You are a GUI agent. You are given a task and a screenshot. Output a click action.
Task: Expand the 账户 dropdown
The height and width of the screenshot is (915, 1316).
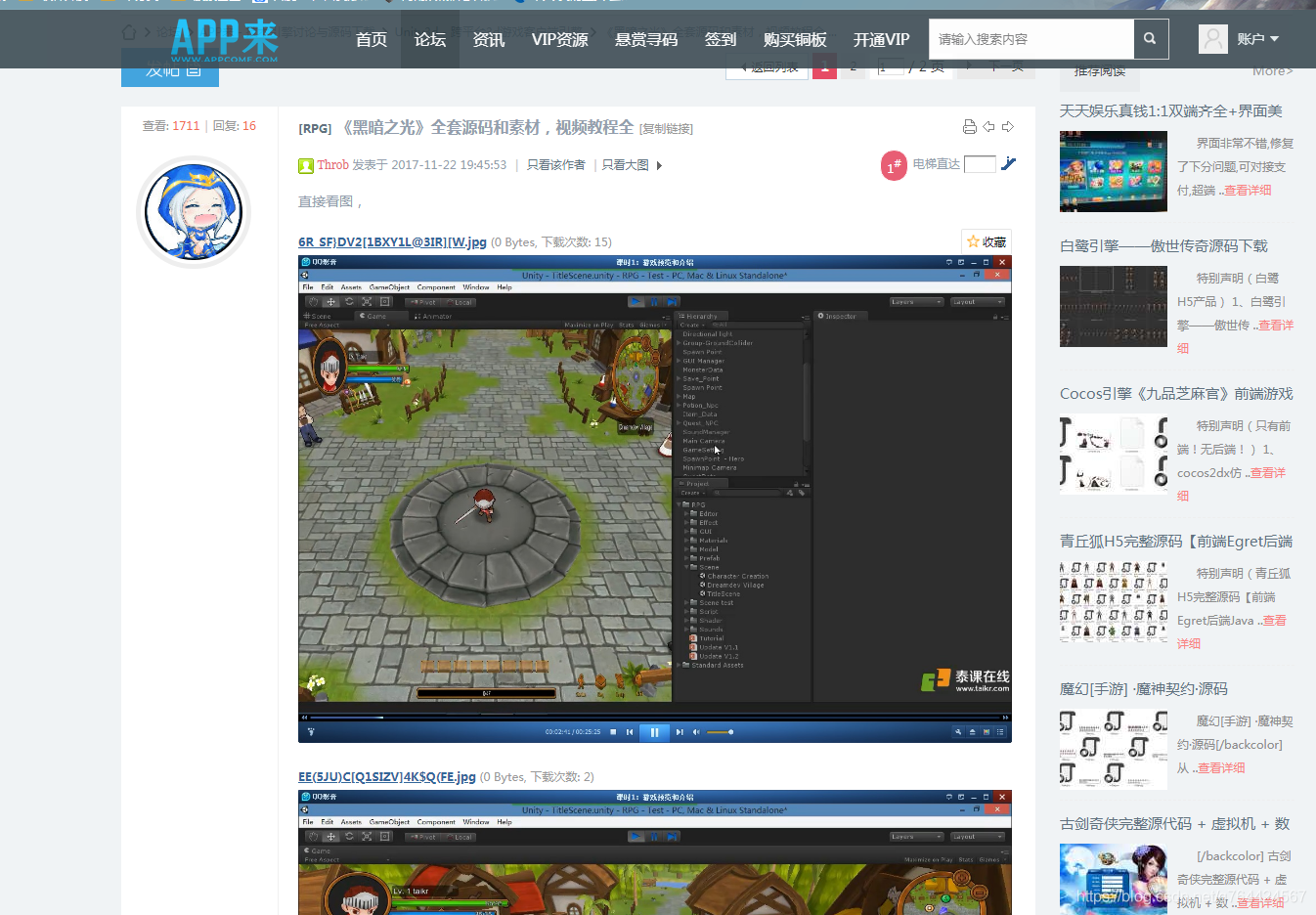click(1257, 39)
